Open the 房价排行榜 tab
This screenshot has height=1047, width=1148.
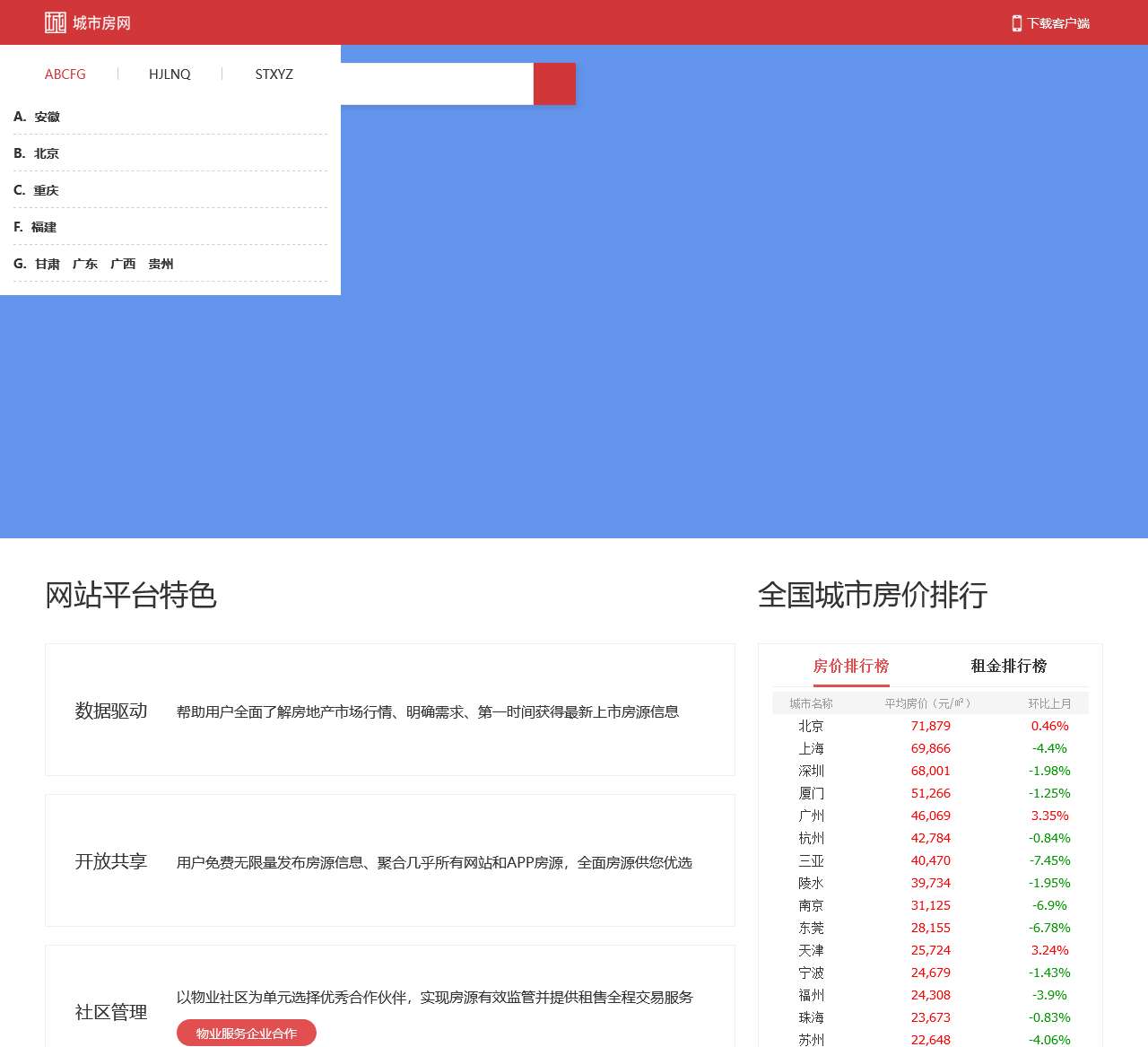[851, 666]
